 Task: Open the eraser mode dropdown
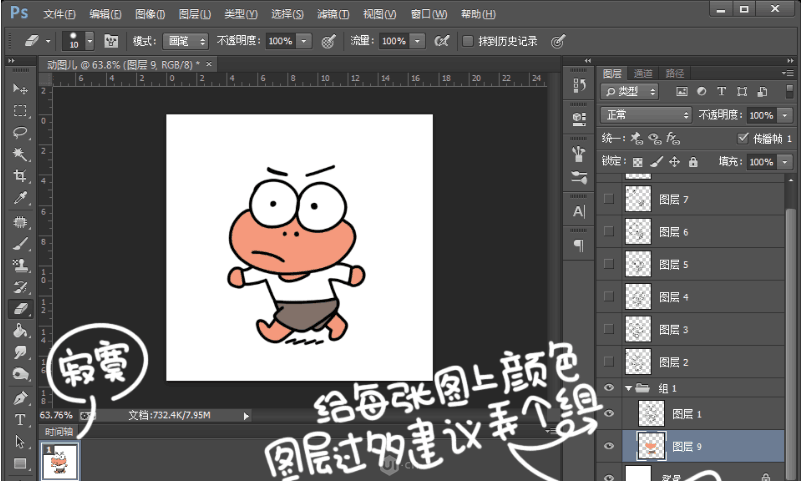(185, 41)
